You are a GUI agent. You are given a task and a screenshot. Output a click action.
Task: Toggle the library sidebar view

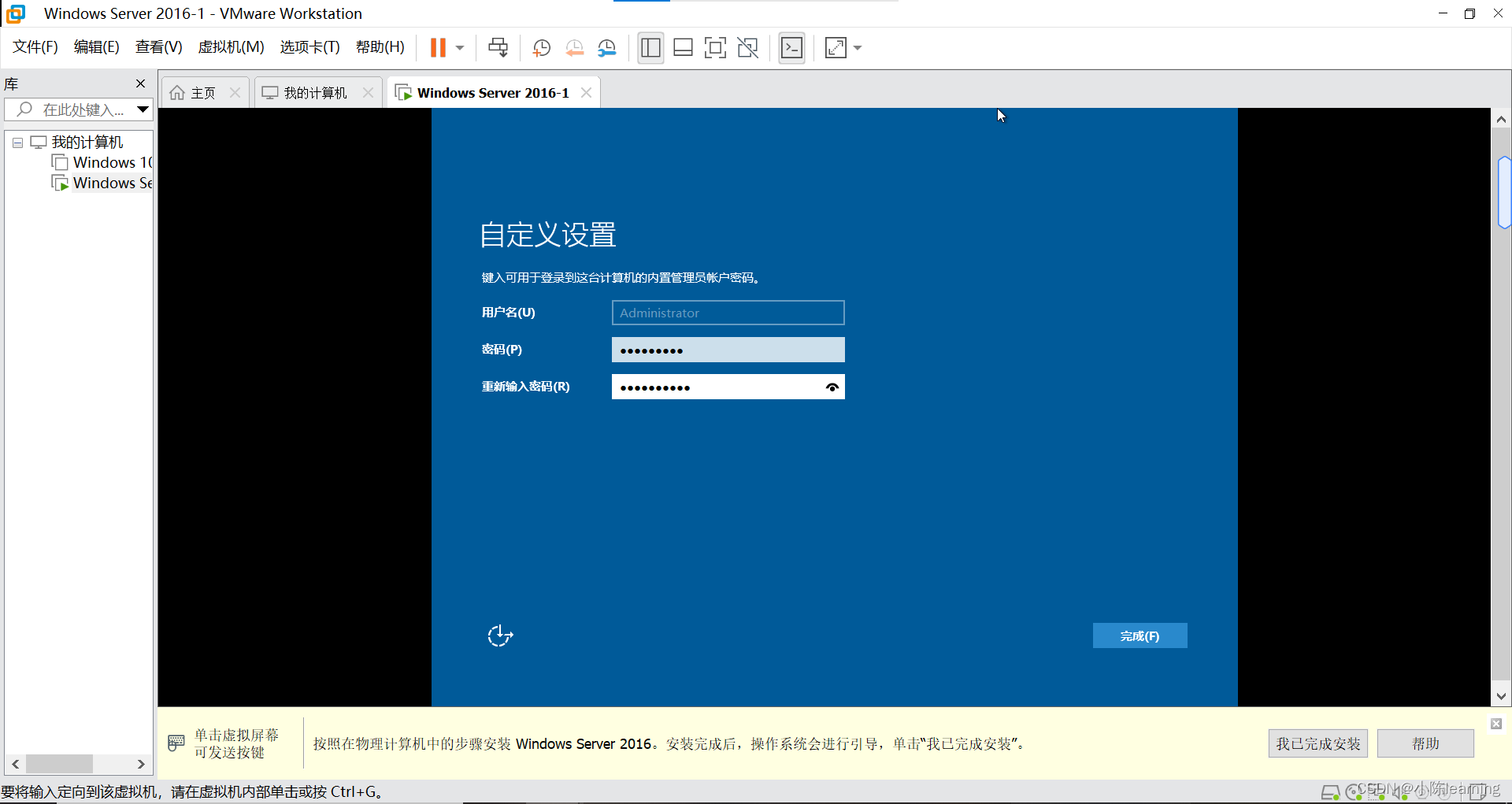coord(650,48)
